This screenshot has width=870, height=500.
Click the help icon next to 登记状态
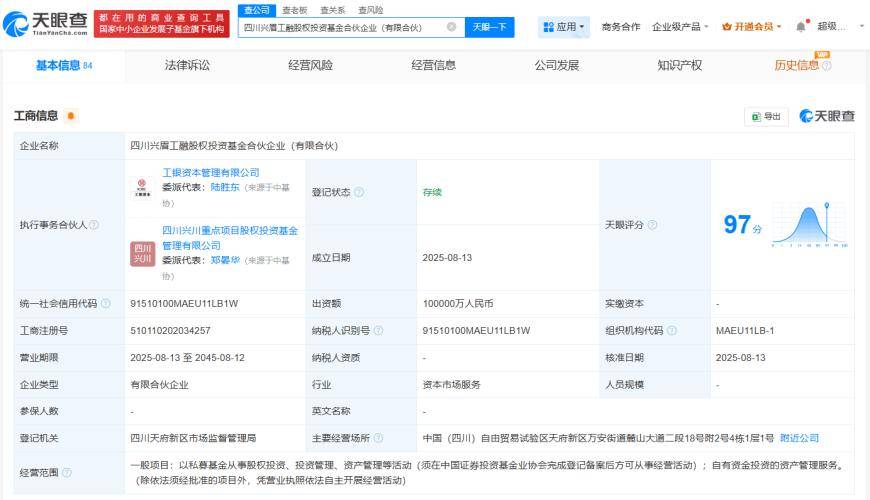359,192
